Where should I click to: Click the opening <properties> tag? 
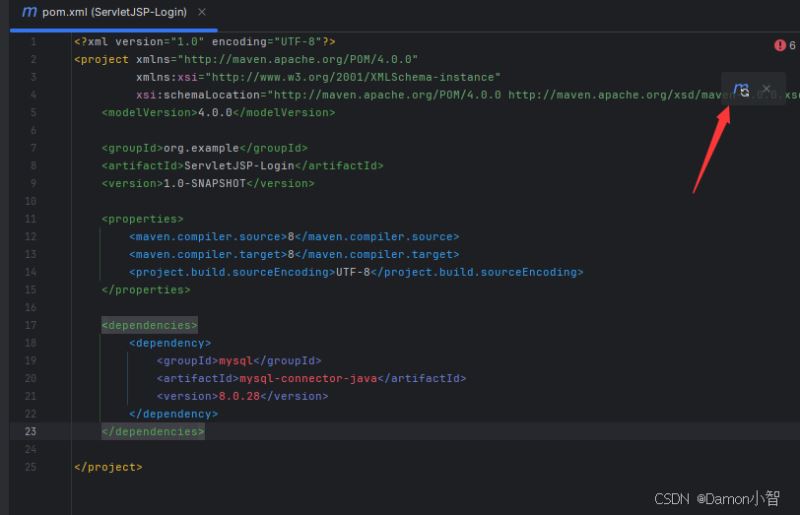(142, 219)
